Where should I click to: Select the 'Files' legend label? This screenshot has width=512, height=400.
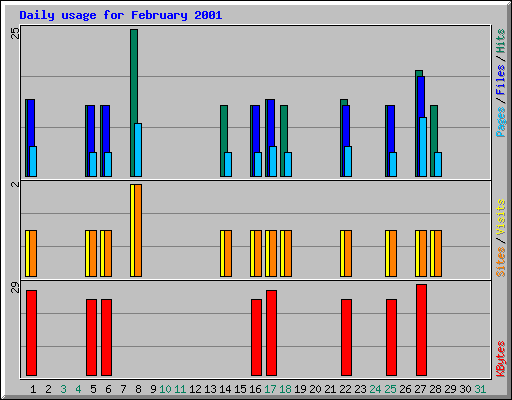[501, 79]
